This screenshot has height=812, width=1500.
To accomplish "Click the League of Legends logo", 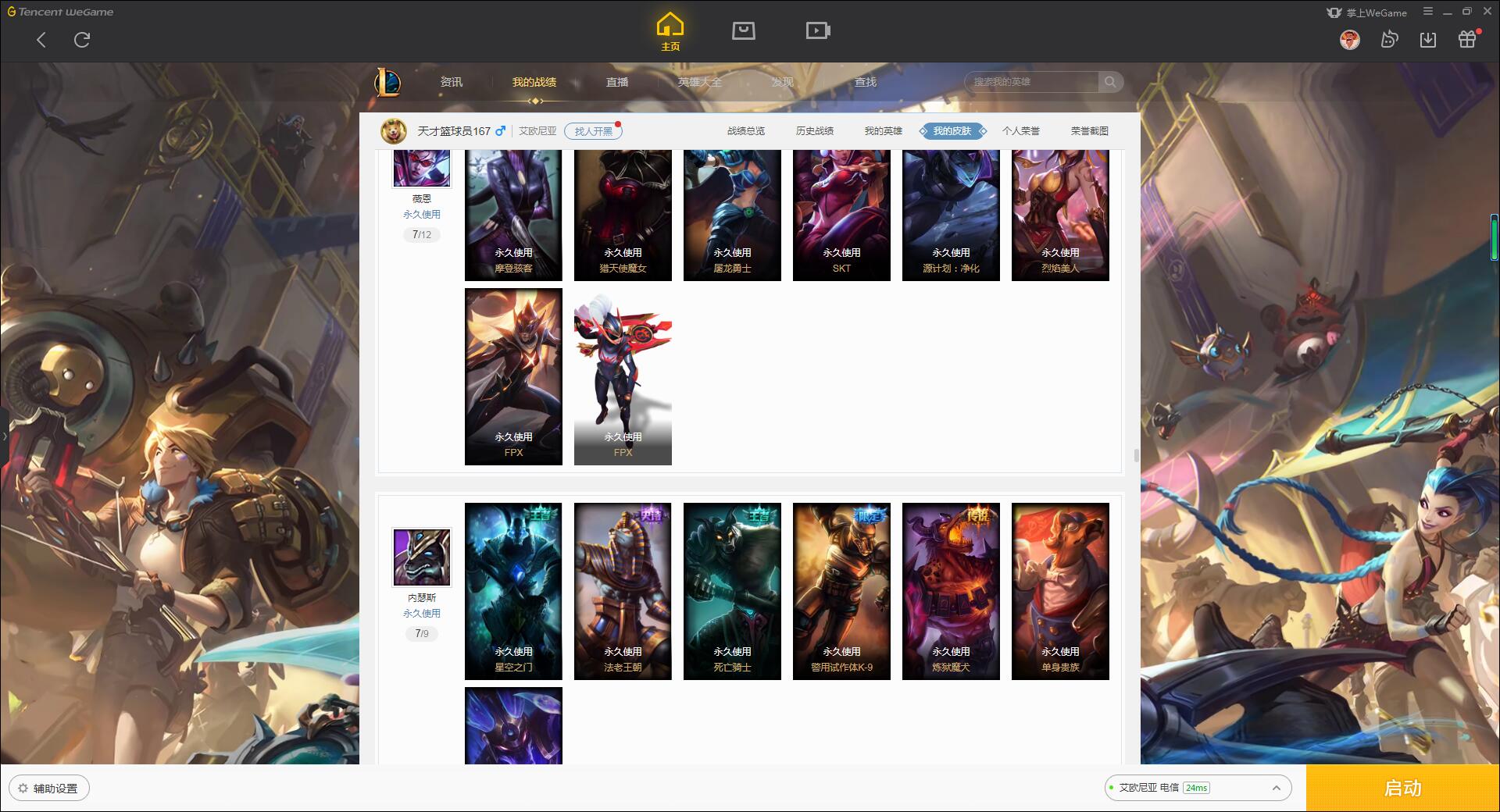I will [387, 82].
